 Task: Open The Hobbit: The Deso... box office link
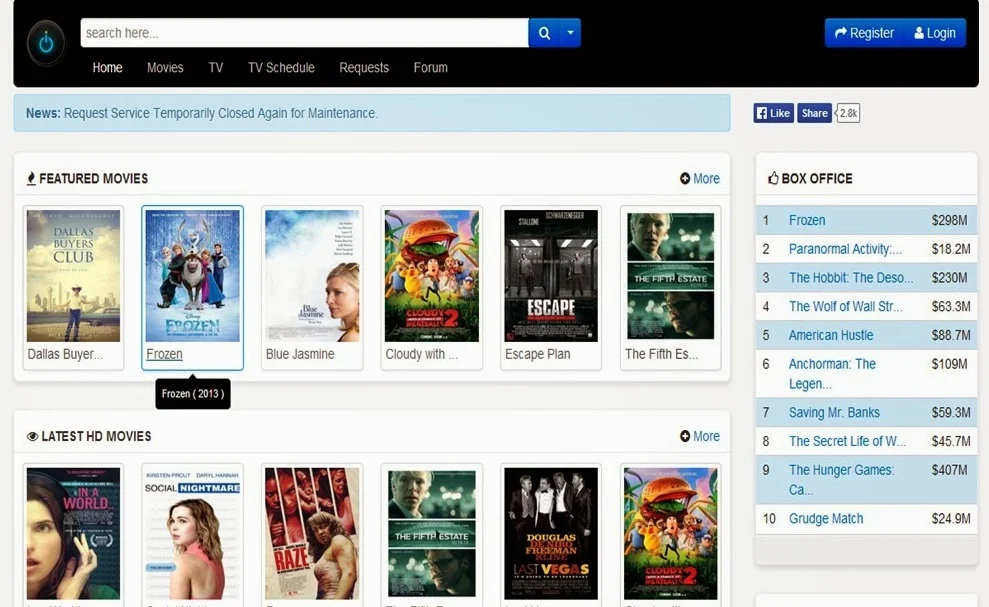pos(851,278)
